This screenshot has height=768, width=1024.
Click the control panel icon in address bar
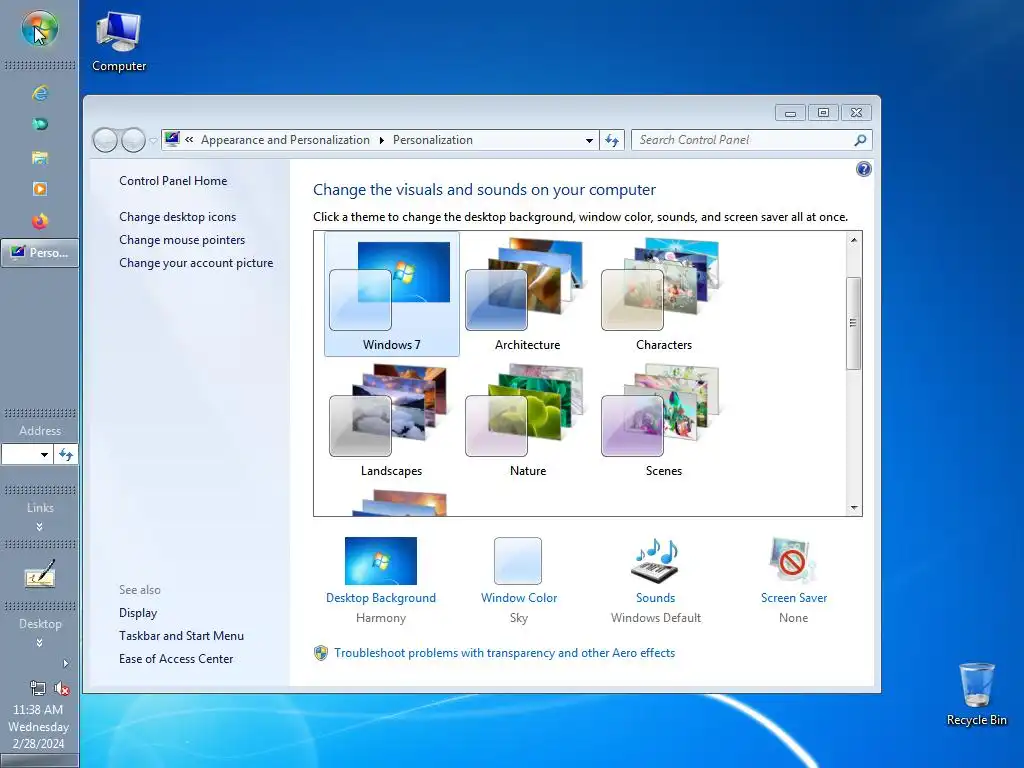pyautogui.click(x=172, y=139)
